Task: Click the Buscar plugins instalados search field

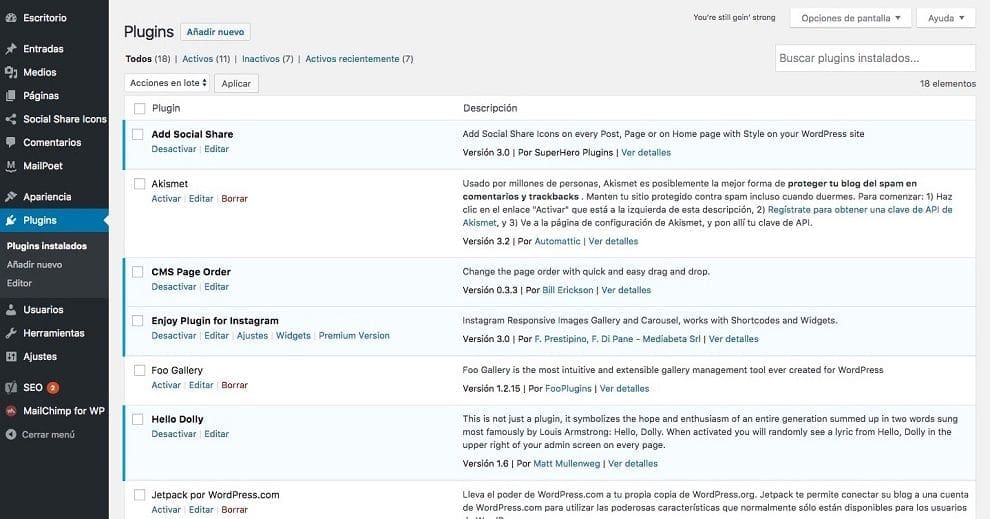Action: pyautogui.click(x=875, y=58)
